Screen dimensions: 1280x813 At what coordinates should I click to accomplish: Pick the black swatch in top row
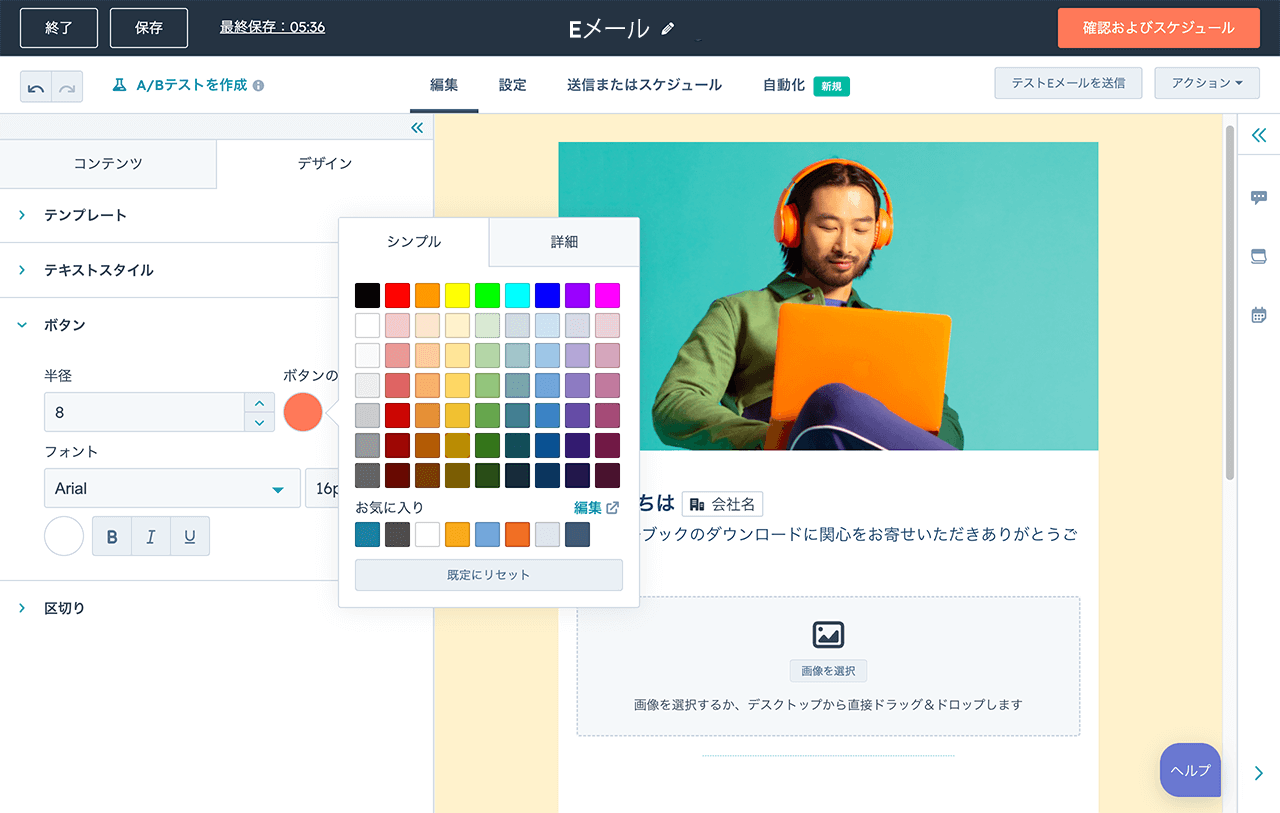(368, 295)
